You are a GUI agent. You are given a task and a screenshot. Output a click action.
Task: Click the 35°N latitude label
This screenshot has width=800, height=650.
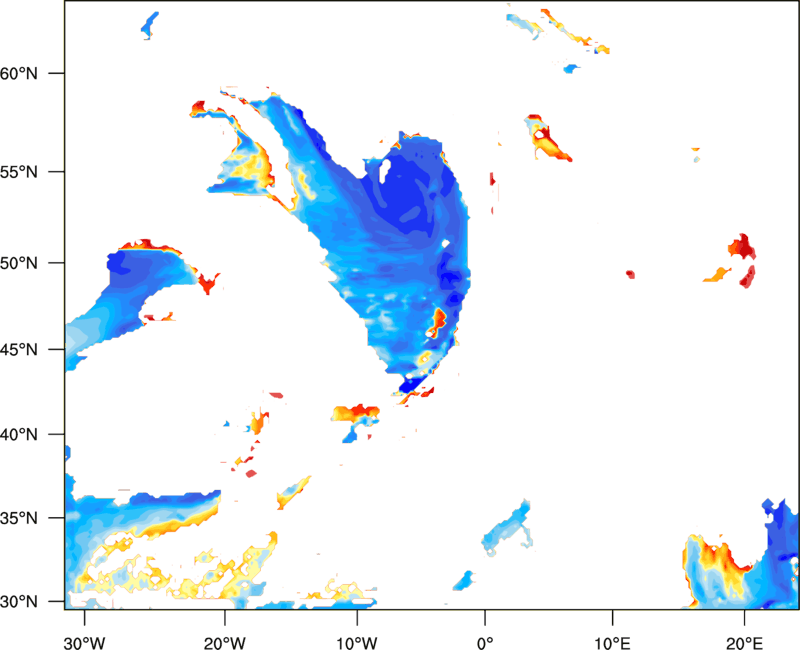[19, 518]
